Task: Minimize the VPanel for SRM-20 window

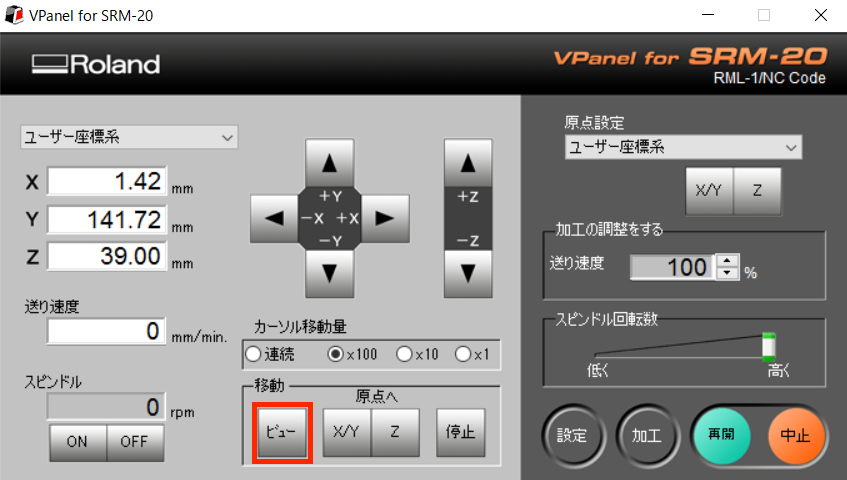Action: click(x=708, y=15)
